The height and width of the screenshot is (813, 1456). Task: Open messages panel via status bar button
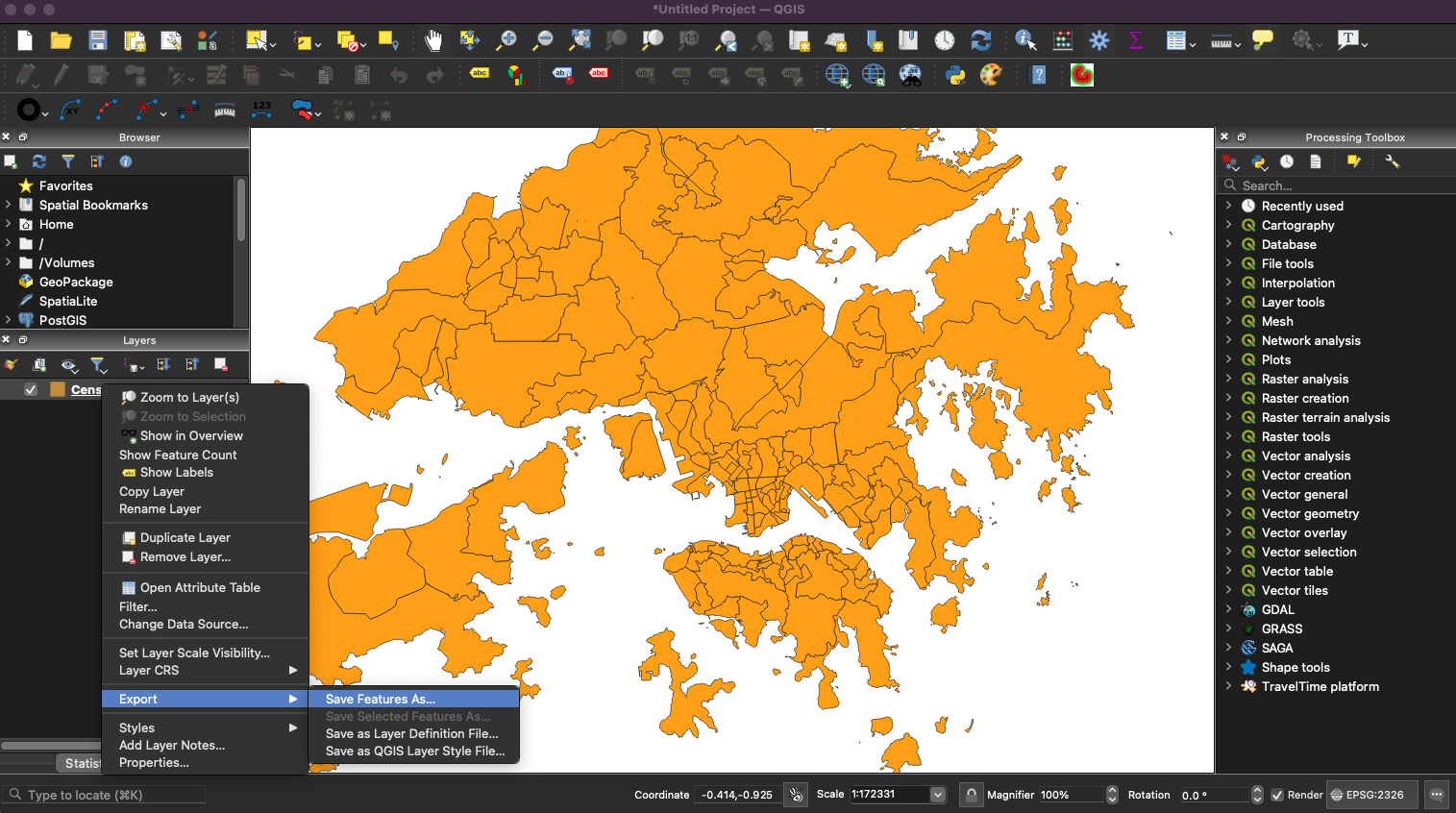click(x=1438, y=795)
